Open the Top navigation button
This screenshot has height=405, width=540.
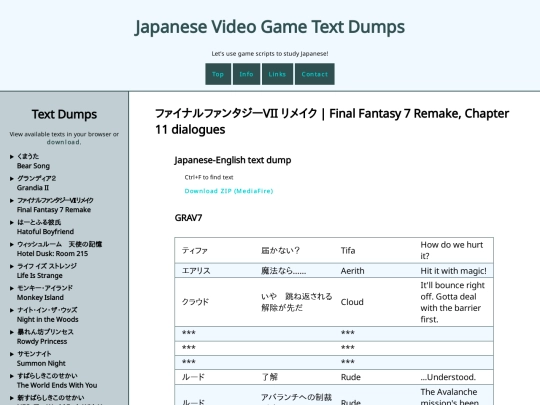click(218, 74)
